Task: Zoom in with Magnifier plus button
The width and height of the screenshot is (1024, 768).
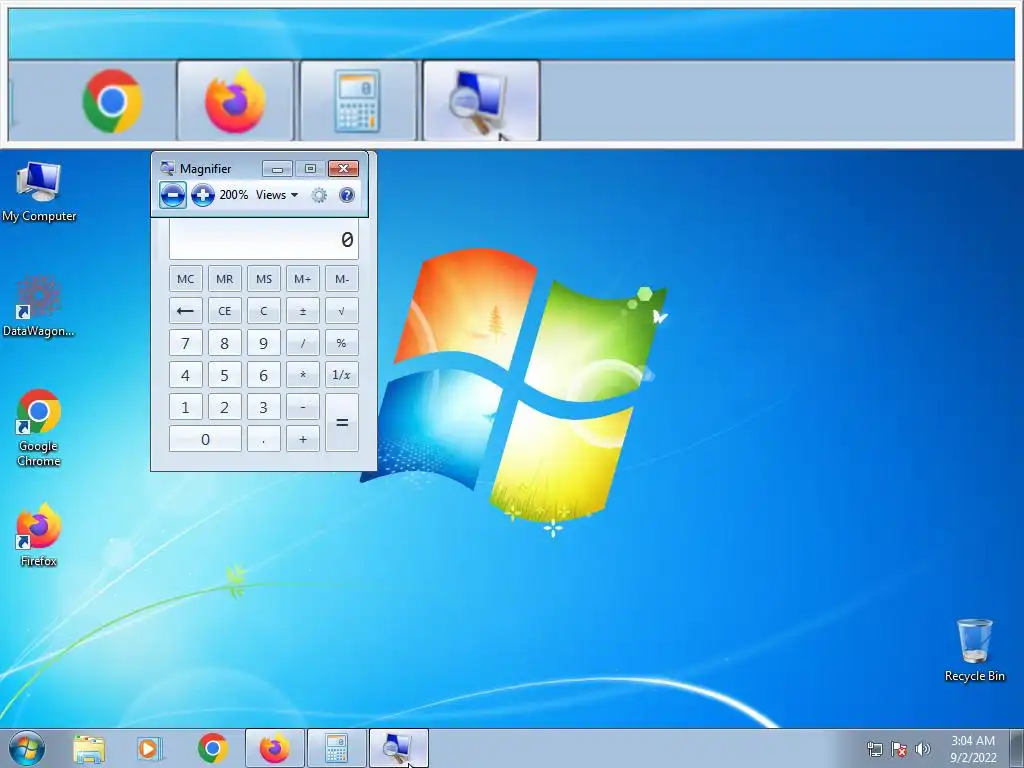Action: coord(203,195)
